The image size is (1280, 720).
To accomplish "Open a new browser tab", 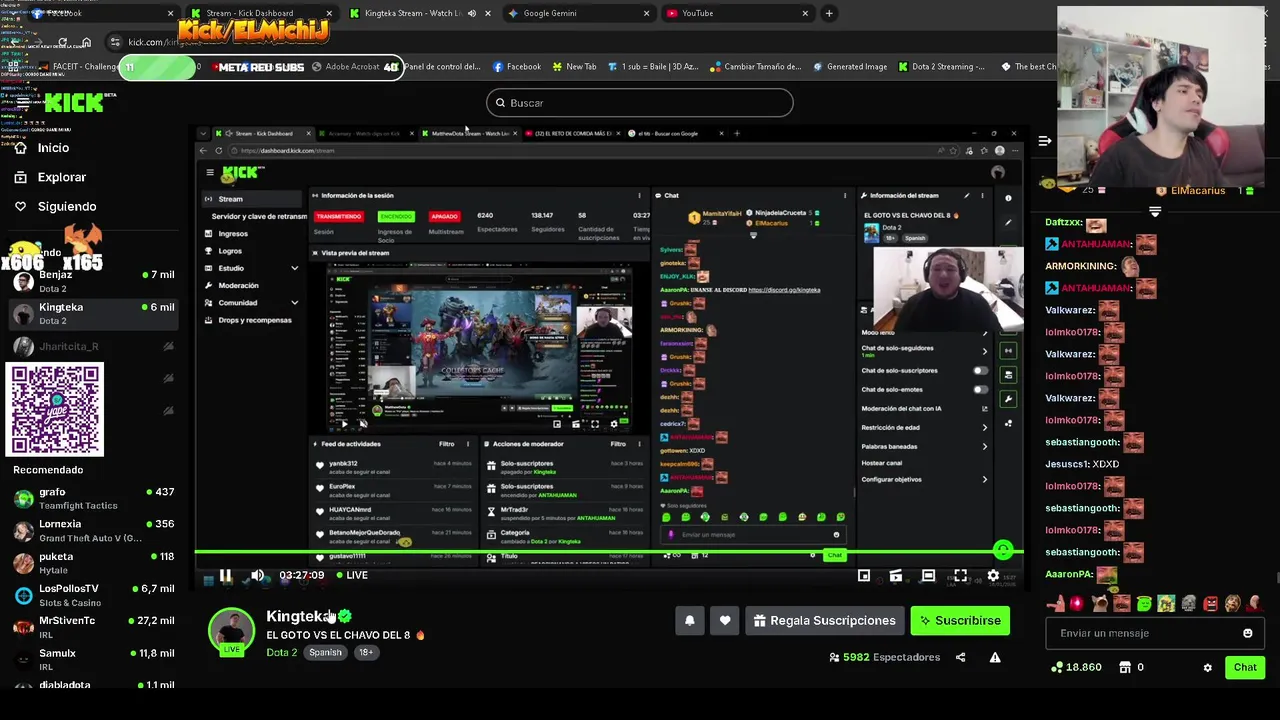I will point(829,13).
